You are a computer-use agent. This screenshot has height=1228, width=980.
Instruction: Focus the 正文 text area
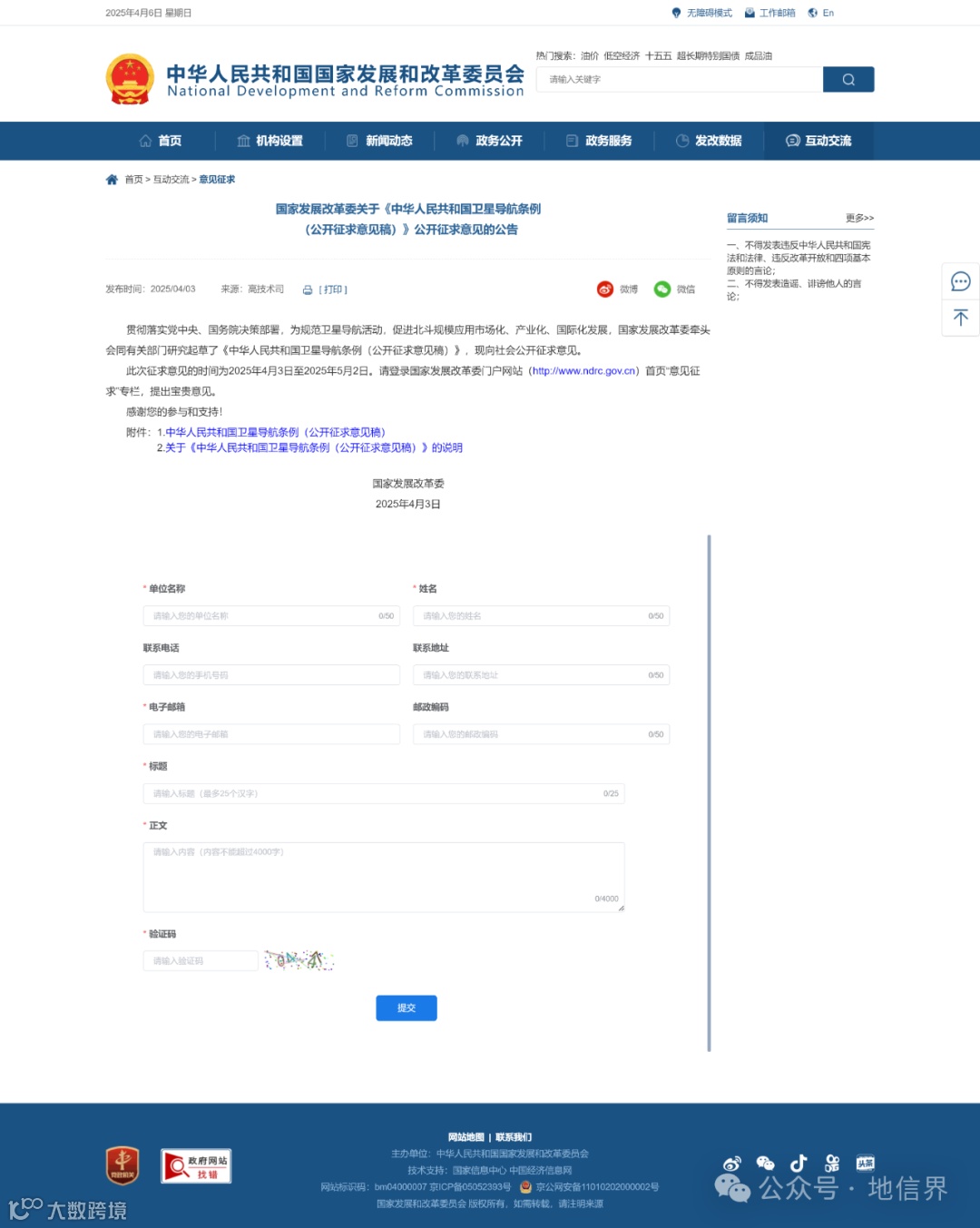tap(384, 877)
